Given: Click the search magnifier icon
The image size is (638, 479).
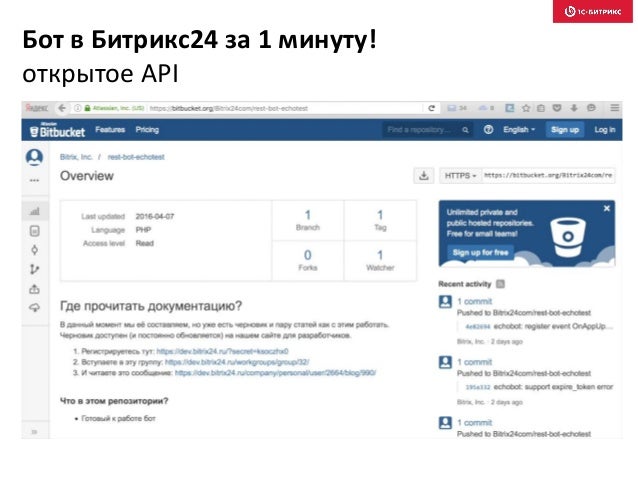Looking at the screenshot, I should [x=465, y=130].
